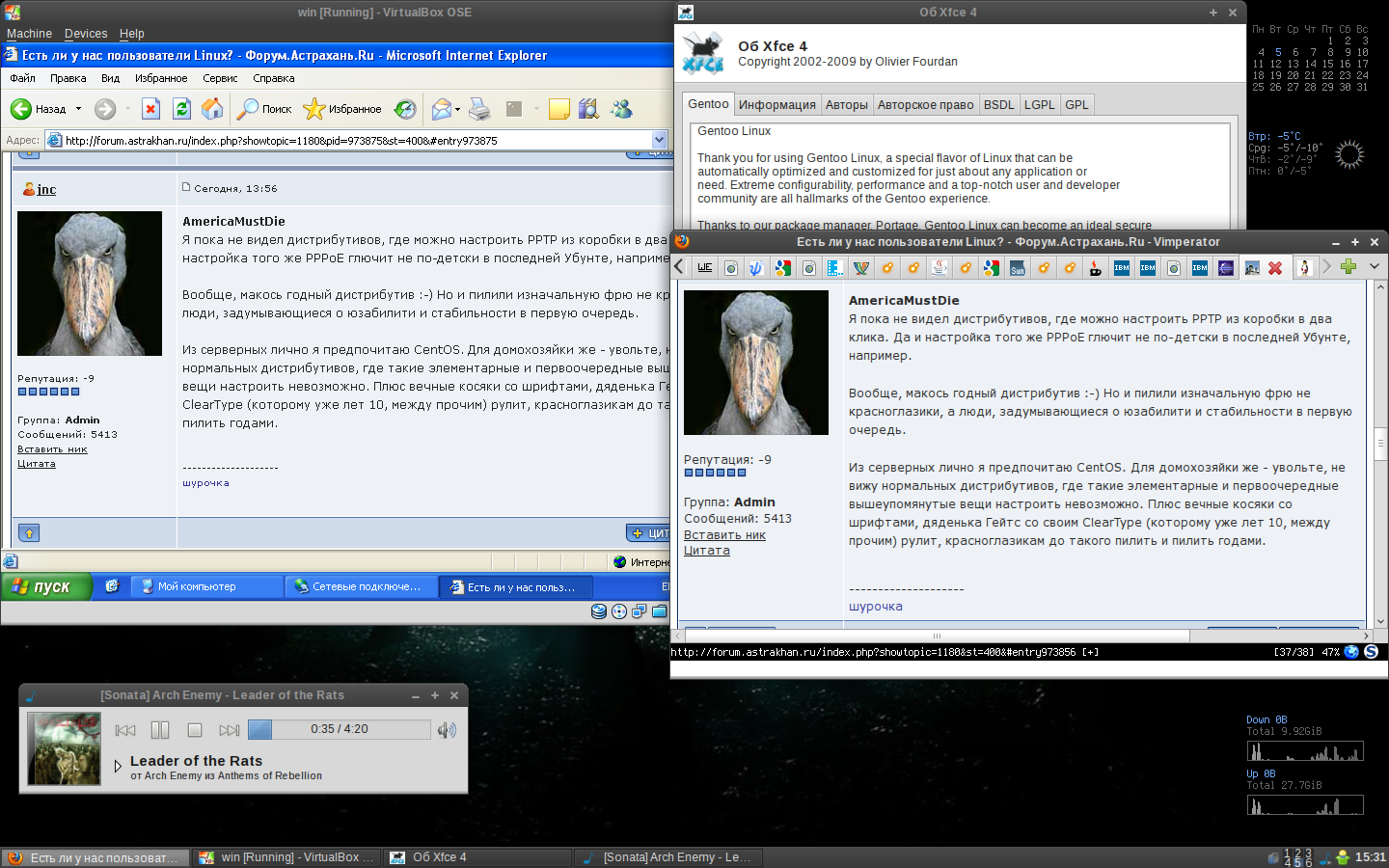Switch to the BSDL tab in Об Xfce 4

point(999,105)
